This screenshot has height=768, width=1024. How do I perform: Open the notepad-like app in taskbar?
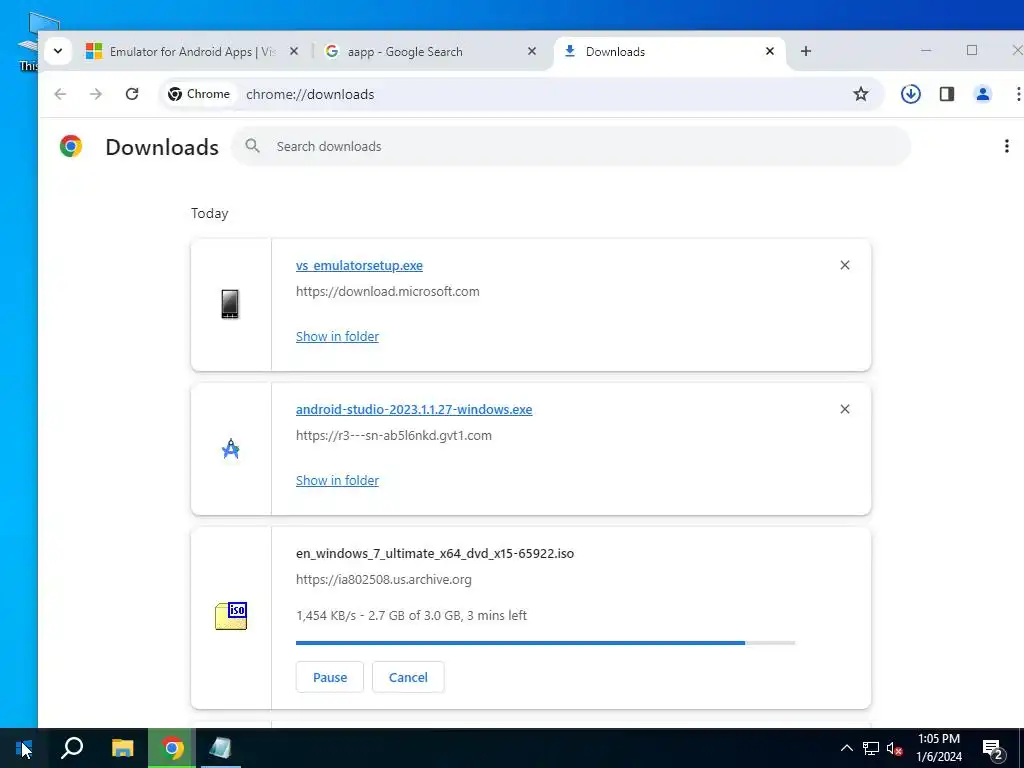click(x=220, y=748)
